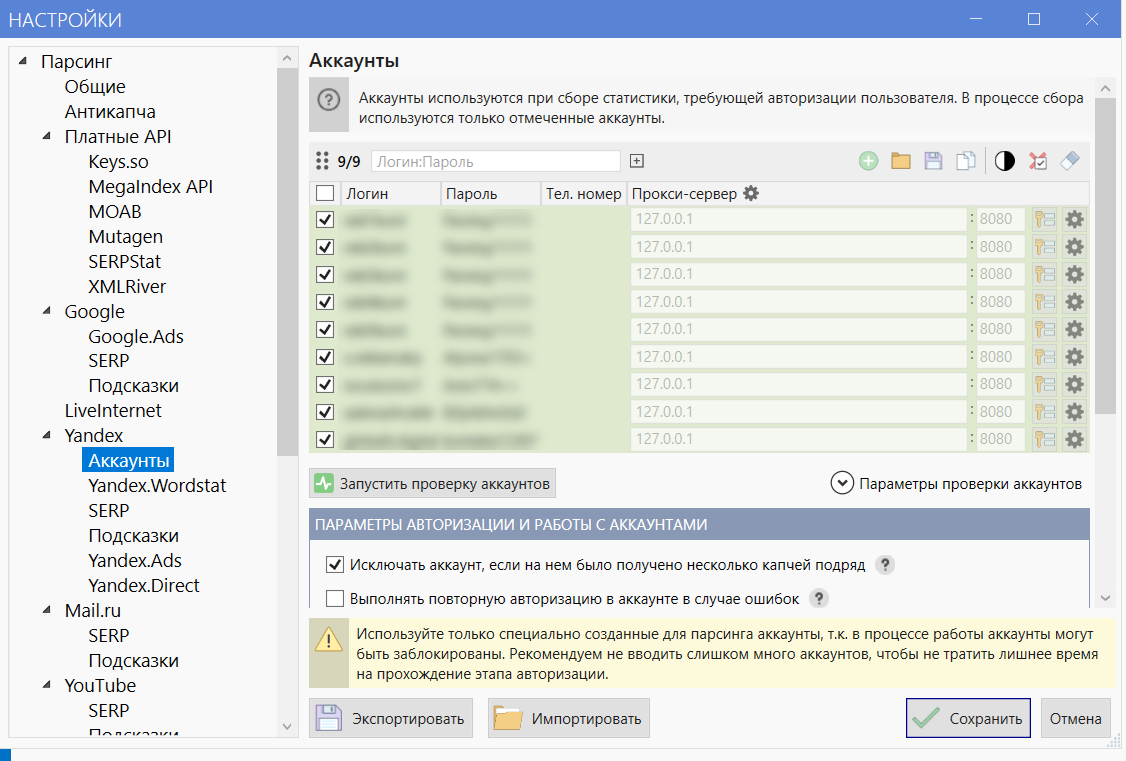
Task: Enable Выполнять повторную авторизацию checkbox
Action: coord(335,598)
